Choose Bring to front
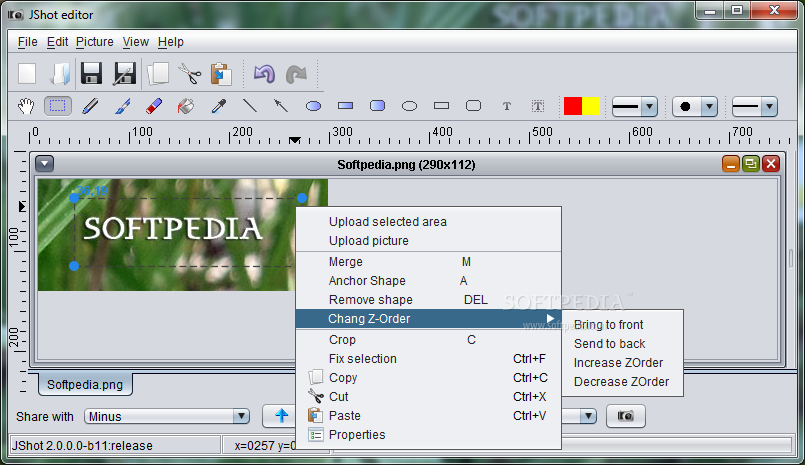Image resolution: width=805 pixels, height=465 pixels. [x=623, y=325]
